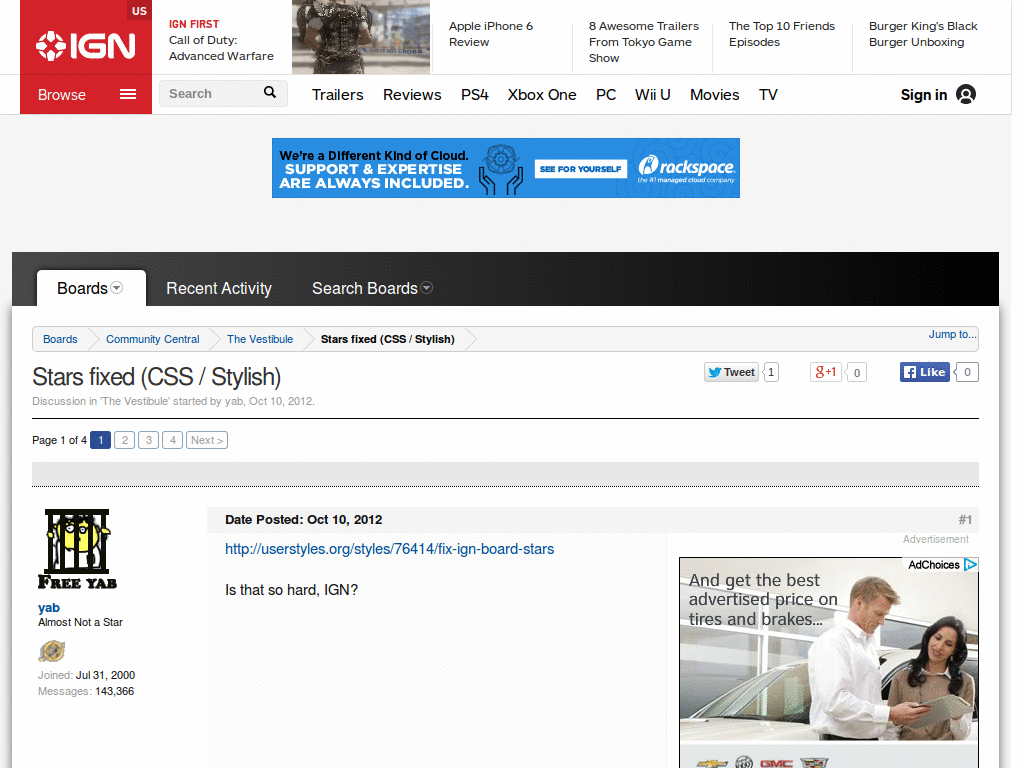Viewport: 1024px width, 768px height.
Task: Open the Jump to... menu
Action: [x=951, y=335]
